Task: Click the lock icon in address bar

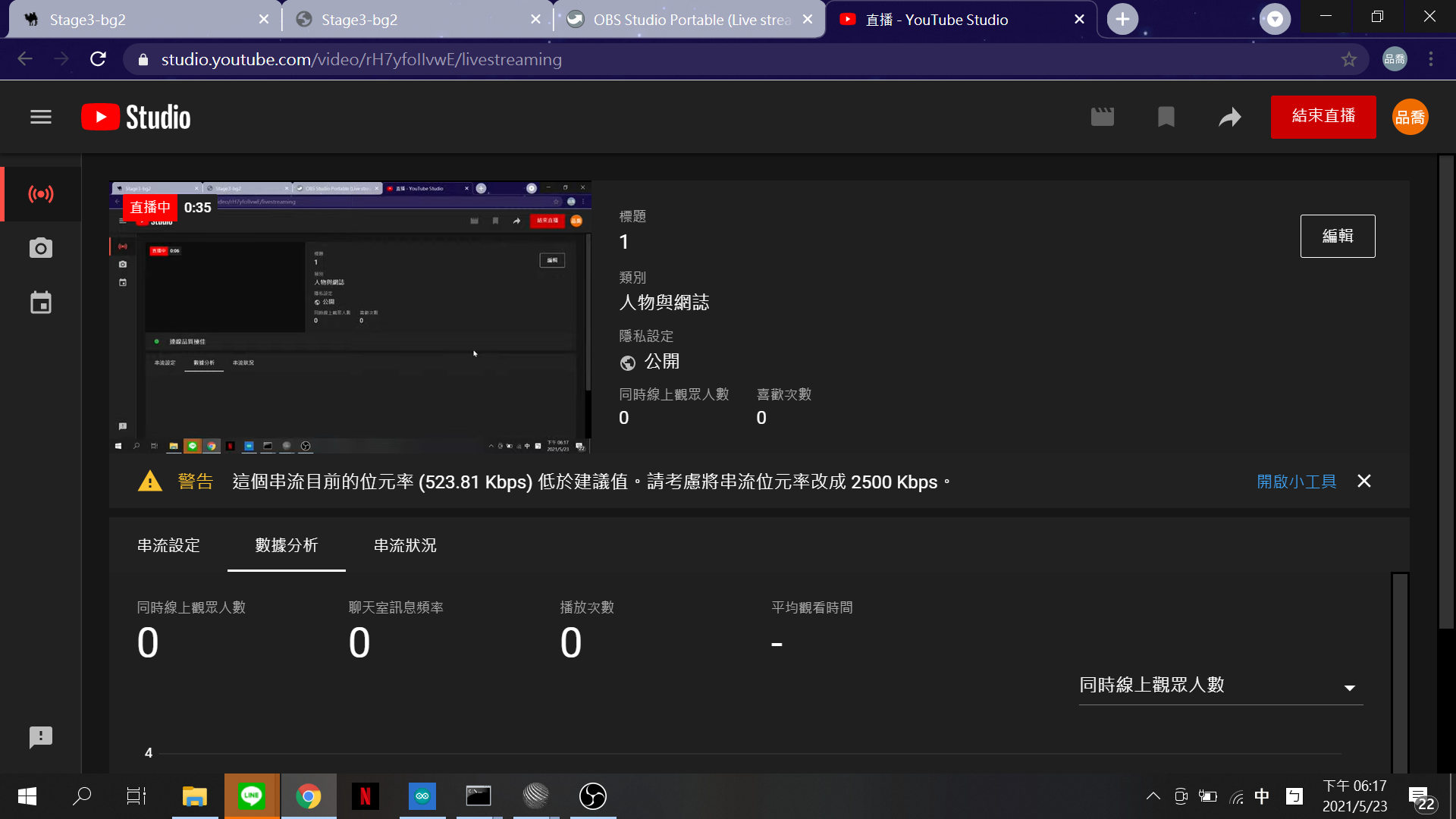Action: point(143,59)
